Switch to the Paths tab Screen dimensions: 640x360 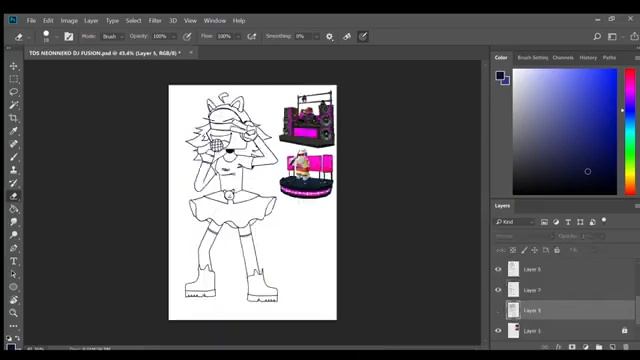click(x=609, y=58)
